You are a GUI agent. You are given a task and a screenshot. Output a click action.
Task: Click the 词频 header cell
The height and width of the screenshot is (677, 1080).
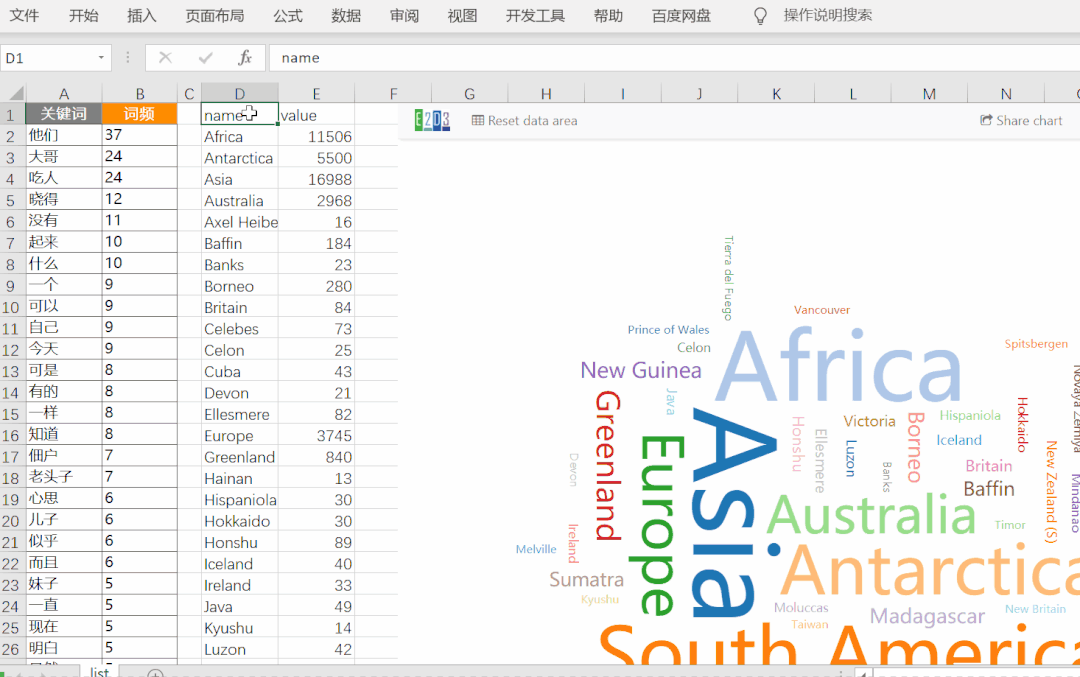point(140,114)
